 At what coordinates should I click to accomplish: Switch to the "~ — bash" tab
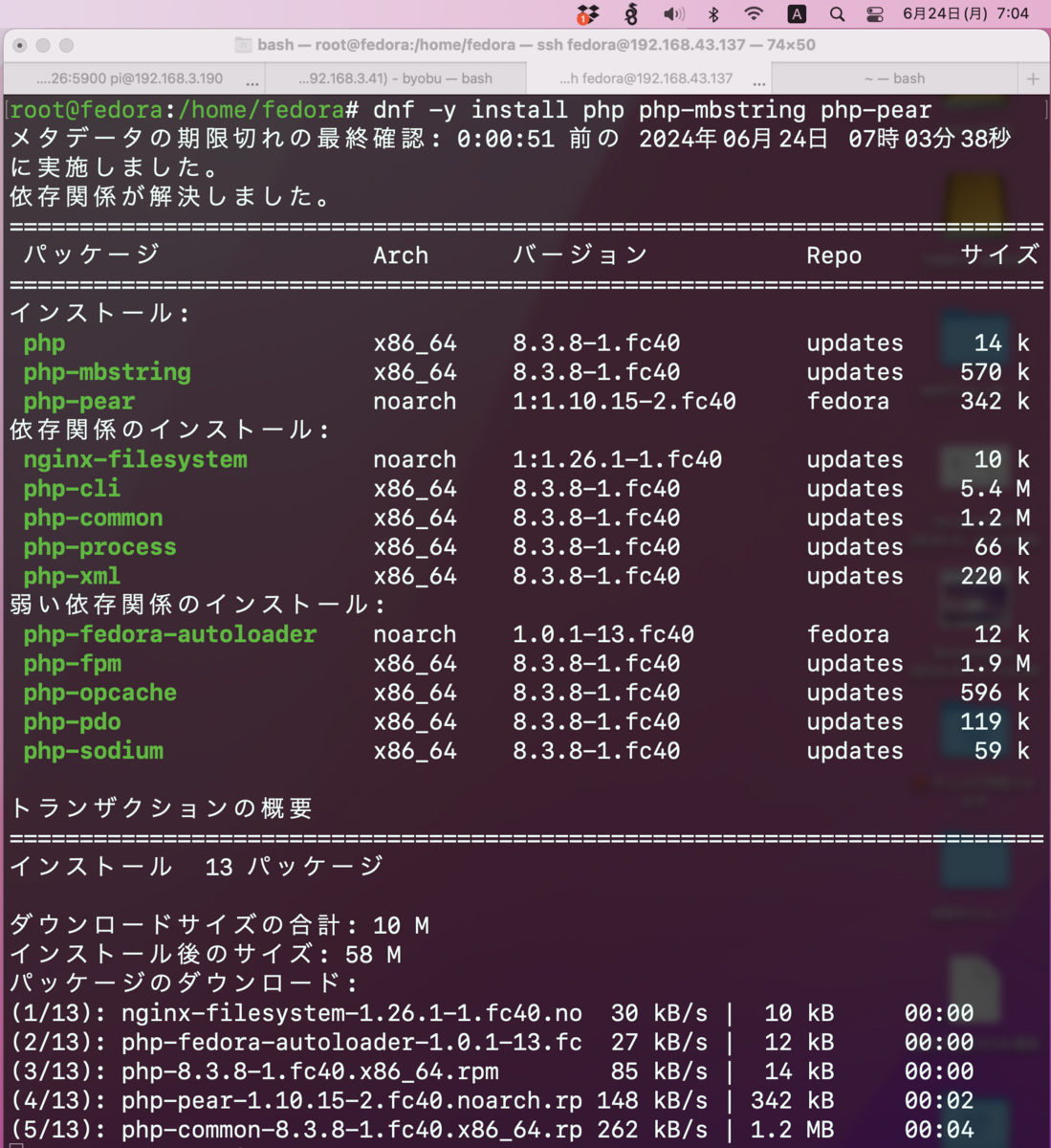pos(897,77)
